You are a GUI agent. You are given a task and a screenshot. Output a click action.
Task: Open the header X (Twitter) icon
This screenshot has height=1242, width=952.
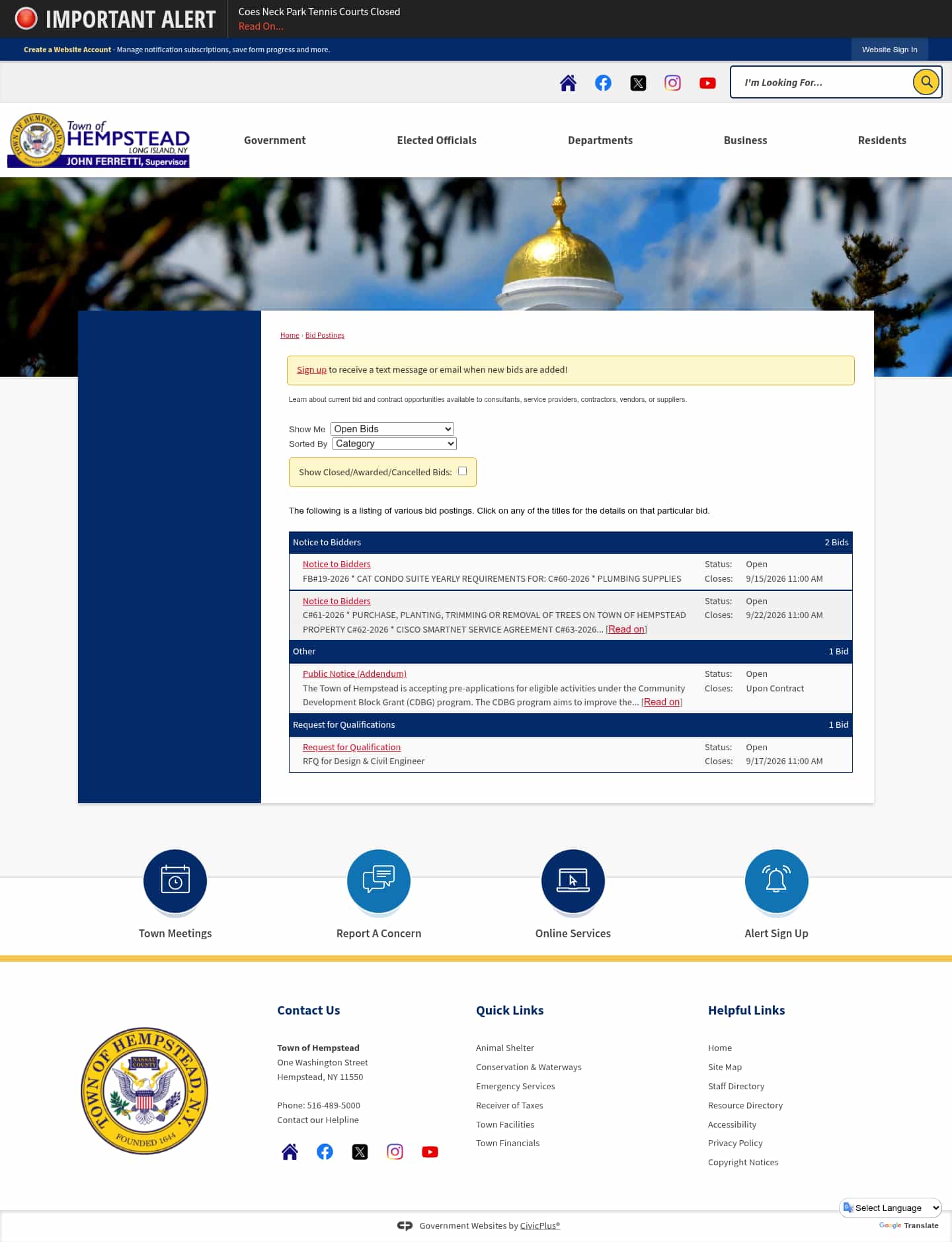coord(638,83)
